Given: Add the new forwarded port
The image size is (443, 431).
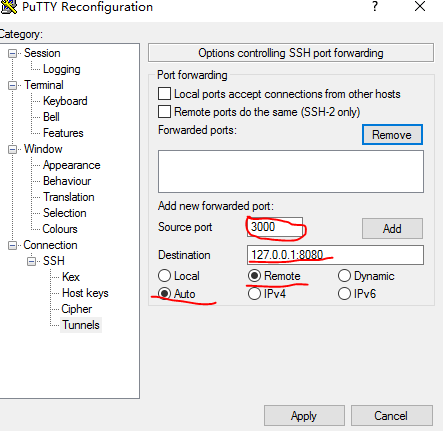Looking at the screenshot, I should pyautogui.click(x=392, y=229).
